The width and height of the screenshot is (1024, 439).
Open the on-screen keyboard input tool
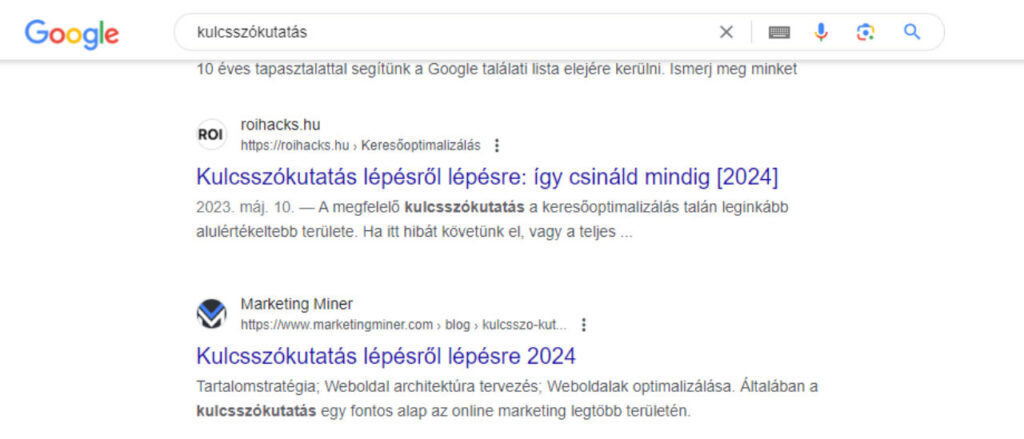point(779,32)
